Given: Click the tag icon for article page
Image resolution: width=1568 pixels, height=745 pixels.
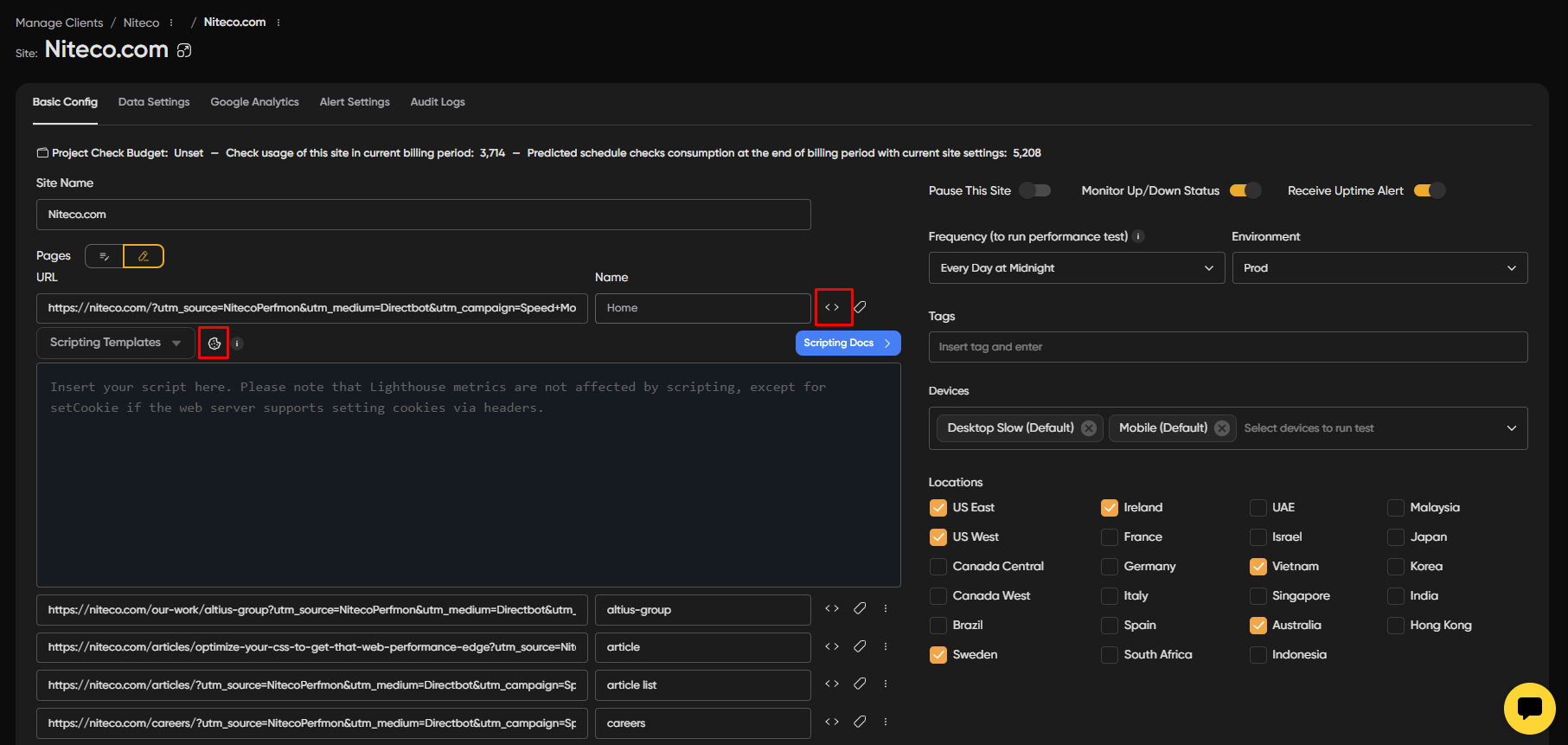Looking at the screenshot, I should click(860, 646).
